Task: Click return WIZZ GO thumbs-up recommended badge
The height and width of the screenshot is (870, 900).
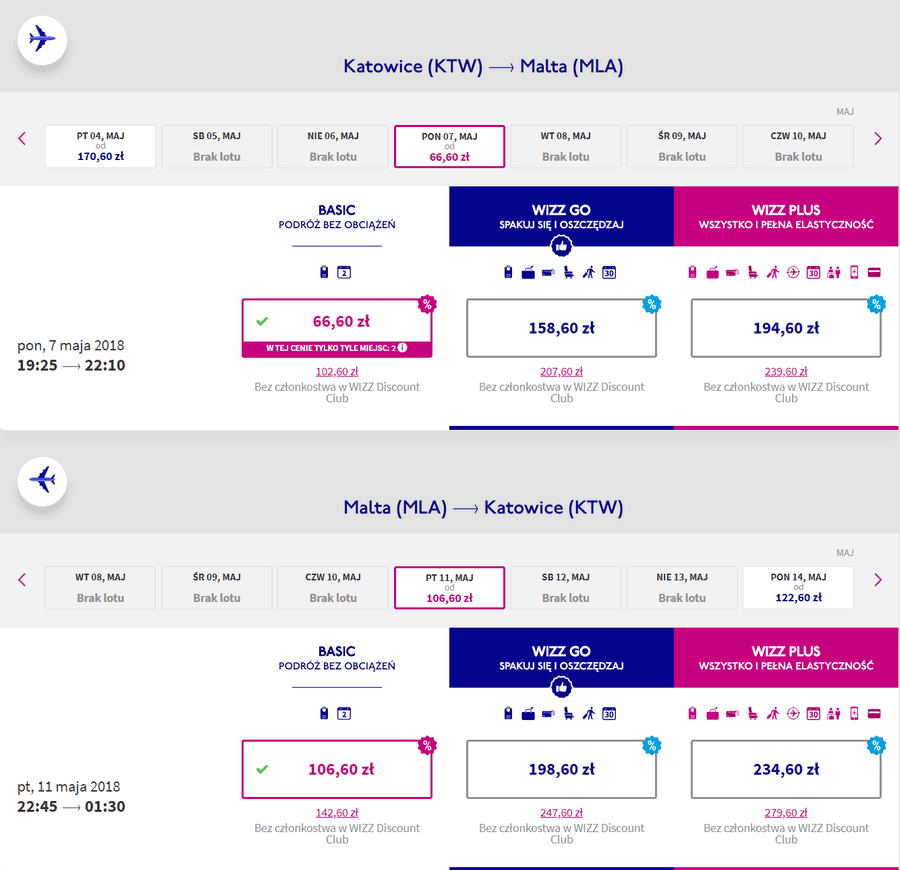Action: click(x=561, y=688)
